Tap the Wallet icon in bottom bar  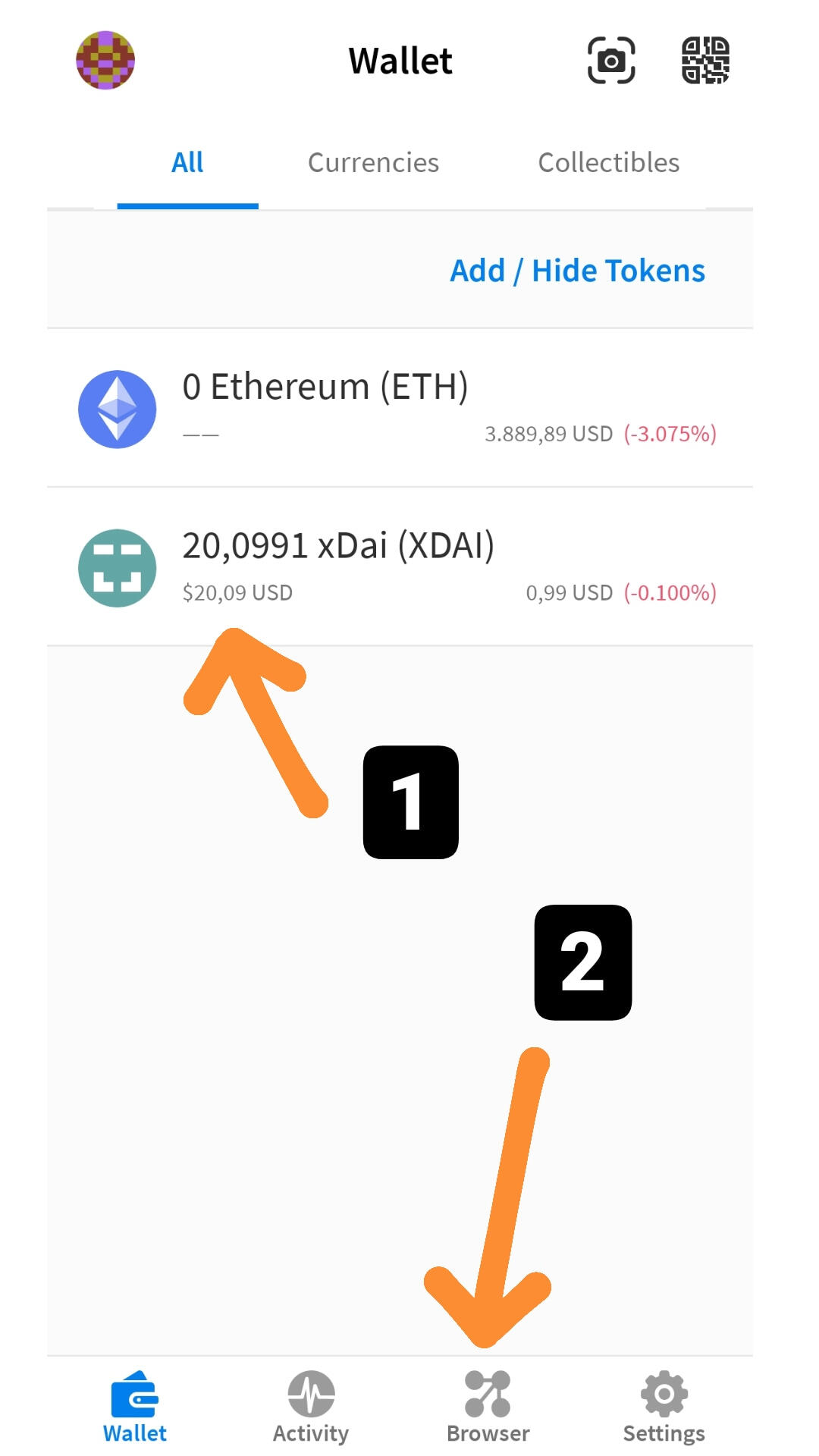pyautogui.click(x=135, y=1394)
